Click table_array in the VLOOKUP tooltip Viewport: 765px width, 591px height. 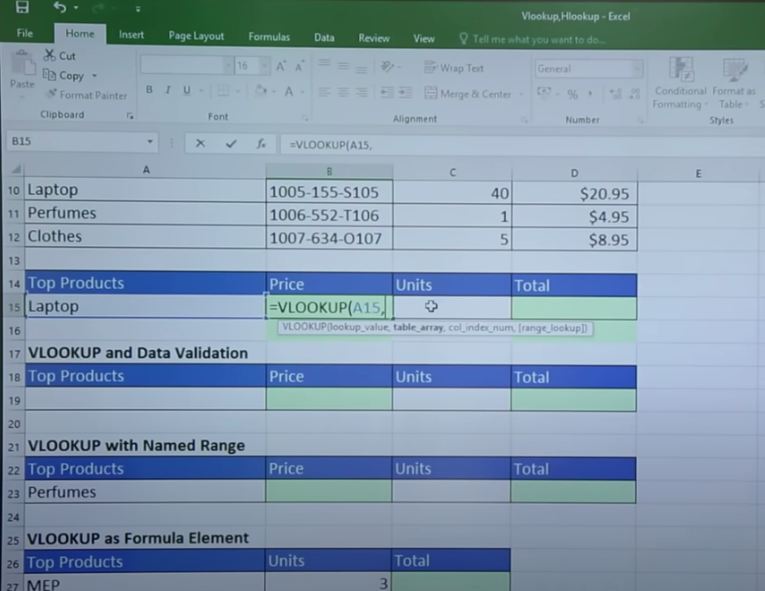418,327
